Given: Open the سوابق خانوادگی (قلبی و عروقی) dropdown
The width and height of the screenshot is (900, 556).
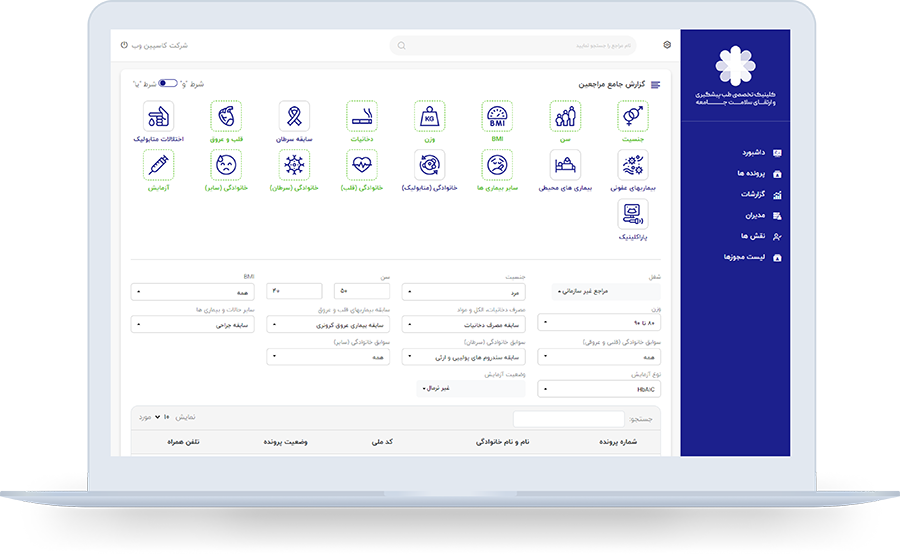Looking at the screenshot, I should click(599, 356).
